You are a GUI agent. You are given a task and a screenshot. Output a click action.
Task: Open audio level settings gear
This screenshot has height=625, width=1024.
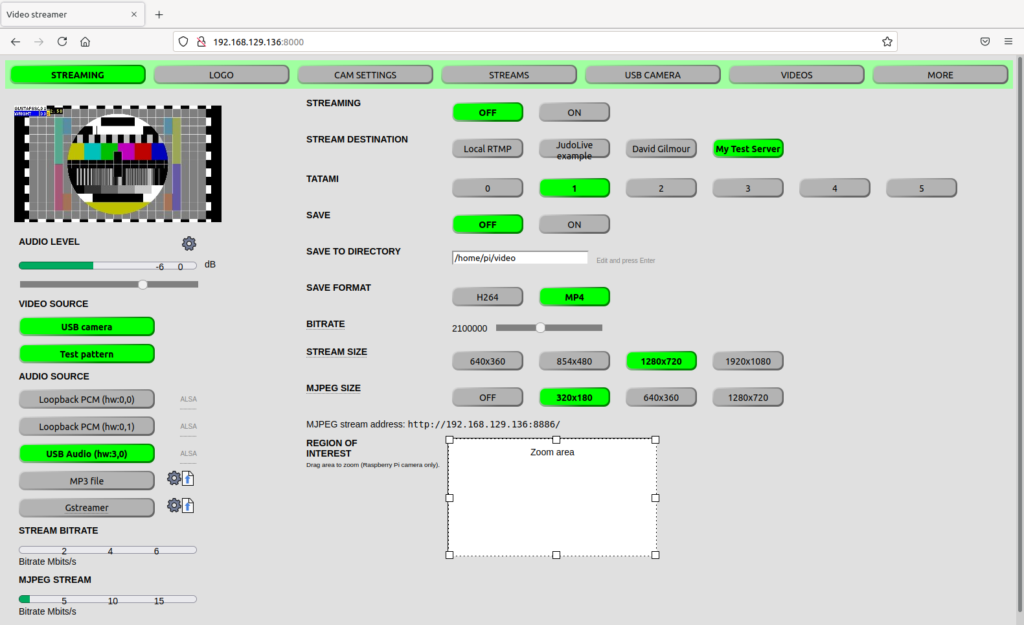(x=189, y=243)
